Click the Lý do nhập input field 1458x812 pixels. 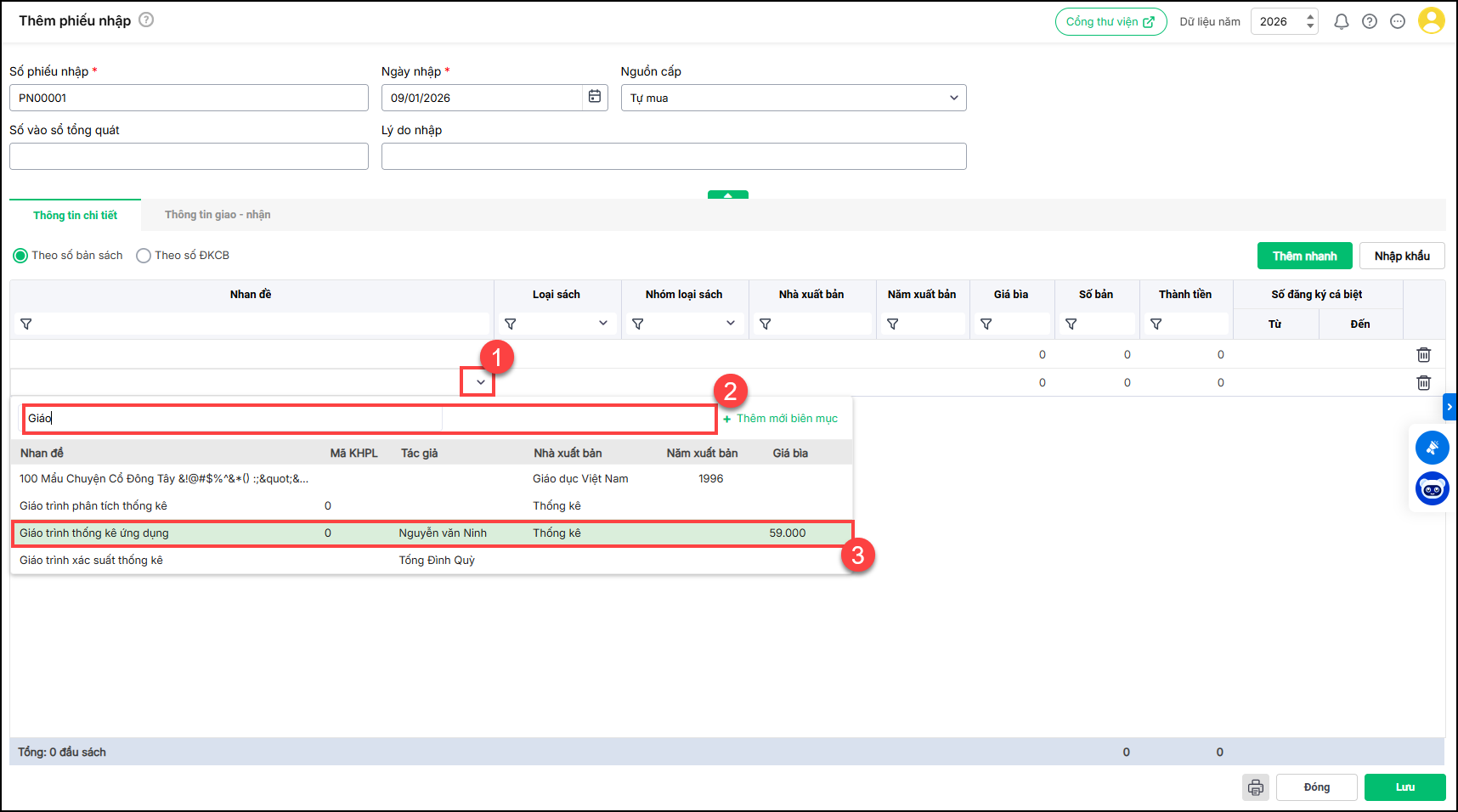click(x=673, y=156)
